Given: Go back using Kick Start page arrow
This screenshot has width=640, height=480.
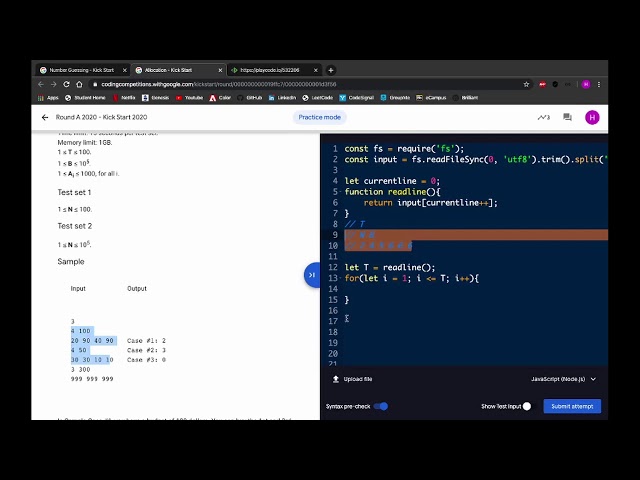Looking at the screenshot, I should click(x=45, y=117).
